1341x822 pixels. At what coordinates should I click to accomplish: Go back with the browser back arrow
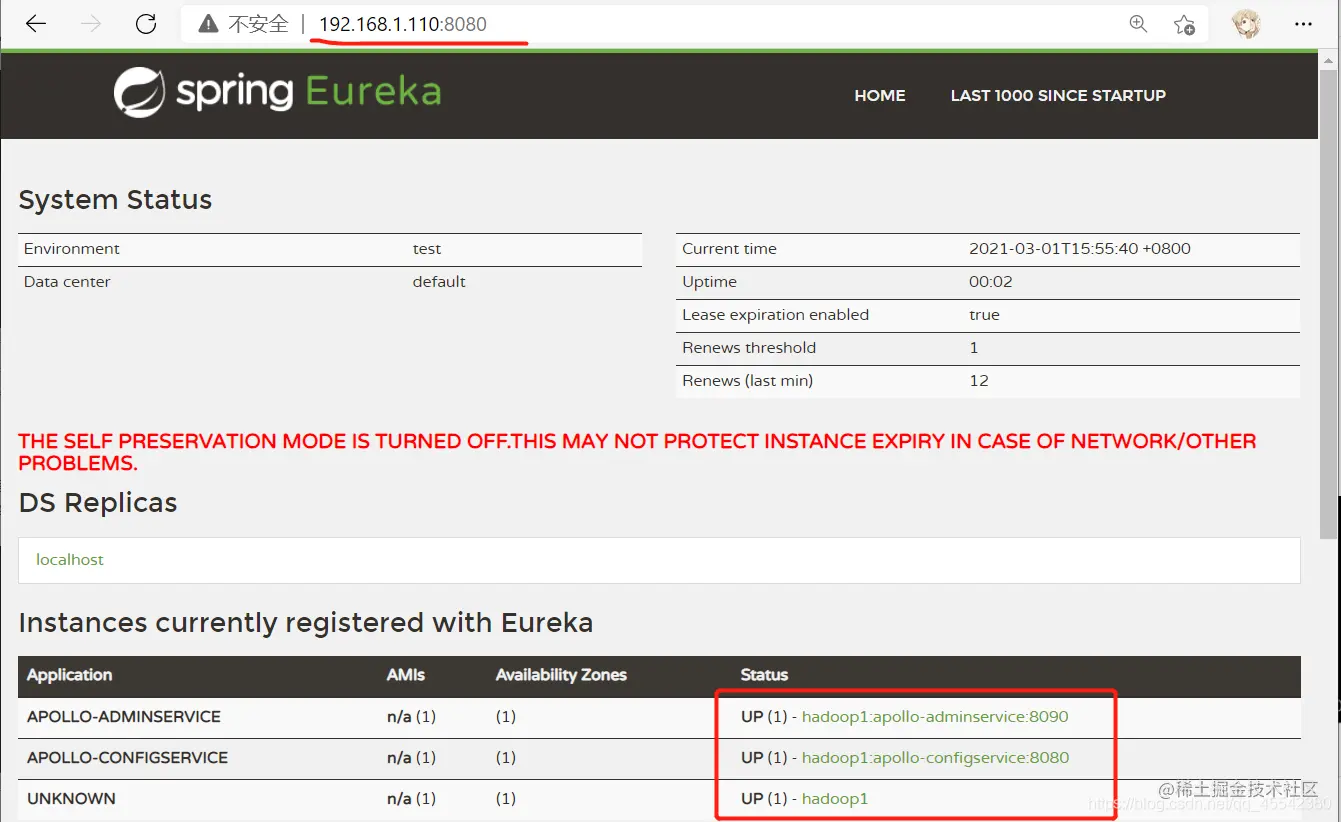click(36, 24)
